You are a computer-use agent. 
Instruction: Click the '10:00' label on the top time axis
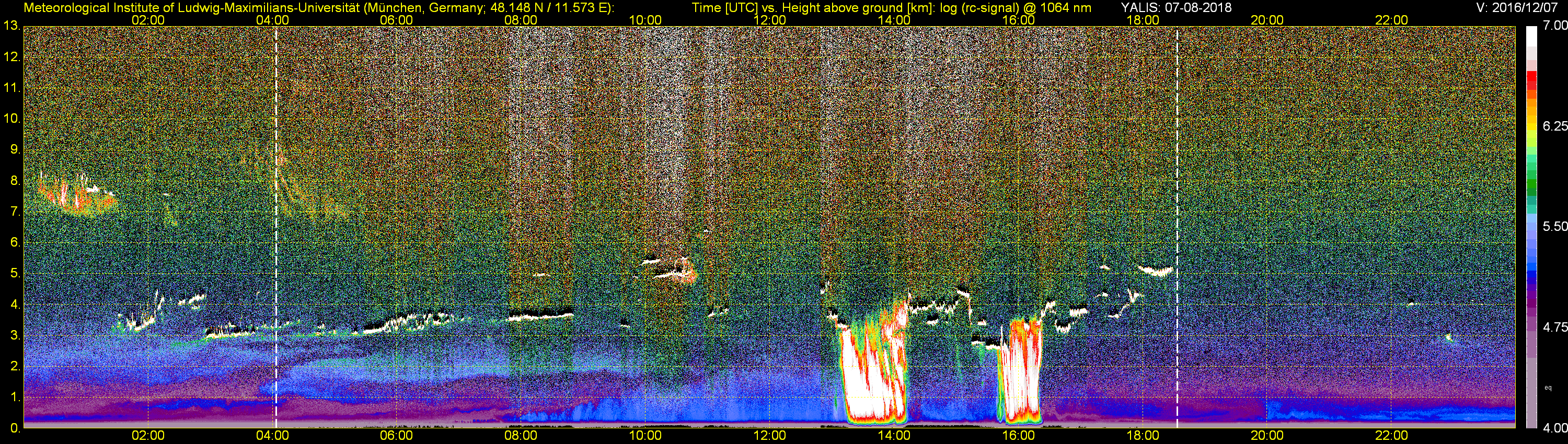coord(645,20)
